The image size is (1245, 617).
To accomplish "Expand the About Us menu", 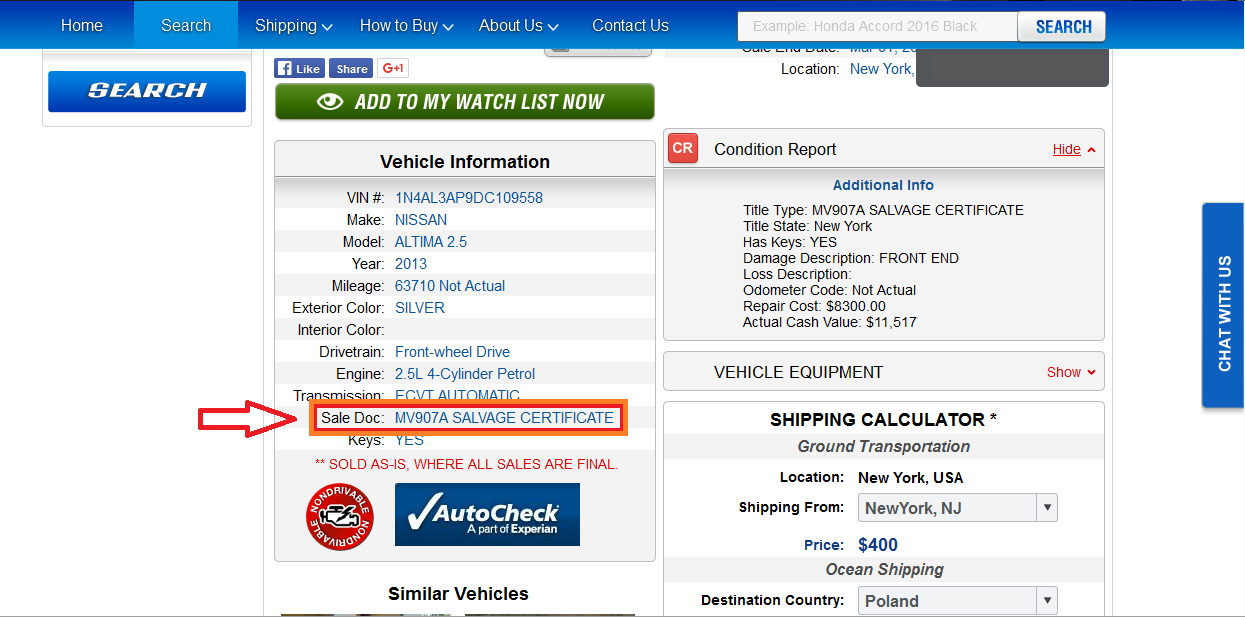I will [x=519, y=25].
